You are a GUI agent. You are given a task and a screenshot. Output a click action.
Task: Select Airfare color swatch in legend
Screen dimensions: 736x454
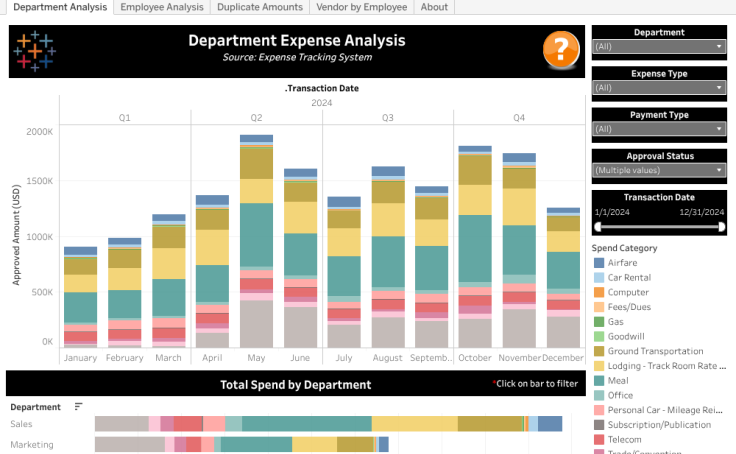click(598, 262)
